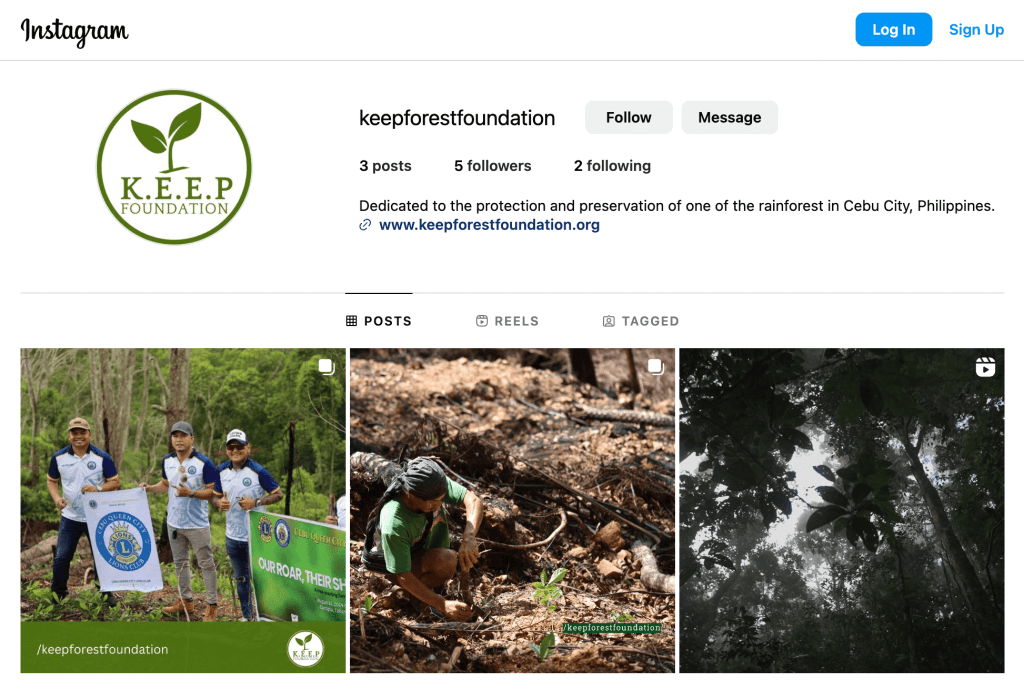Select the POSTS tab
This screenshot has width=1024, height=690.
[379, 321]
